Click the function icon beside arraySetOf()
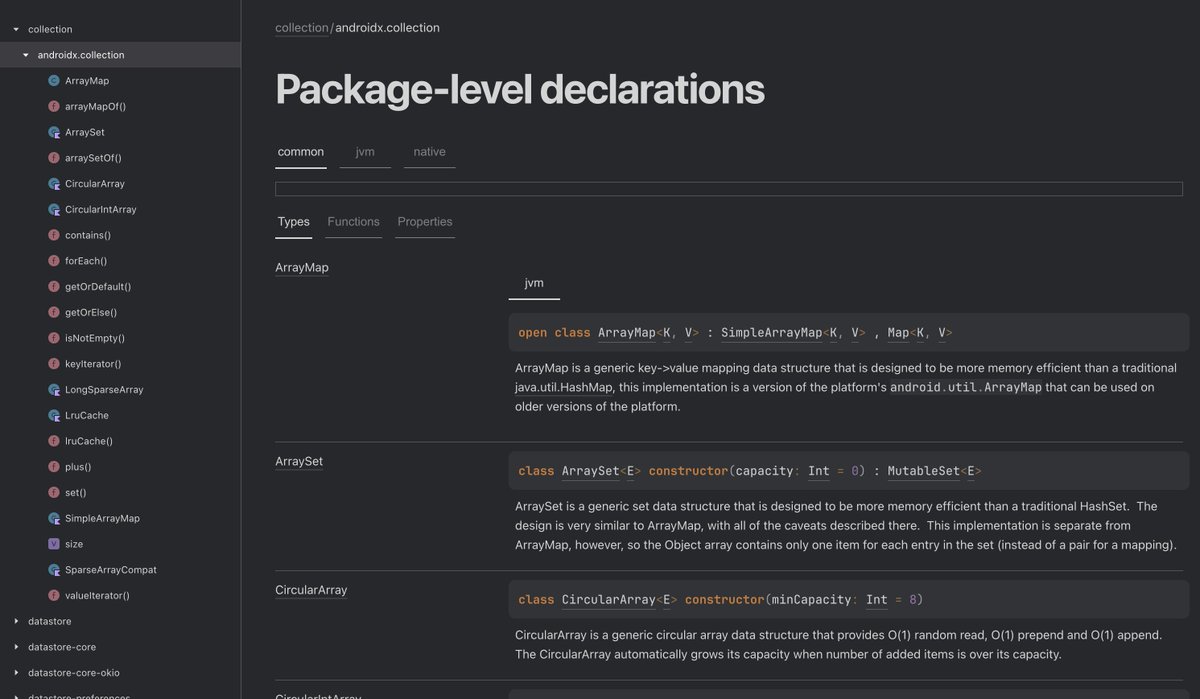The width and height of the screenshot is (1200, 699). [54, 158]
